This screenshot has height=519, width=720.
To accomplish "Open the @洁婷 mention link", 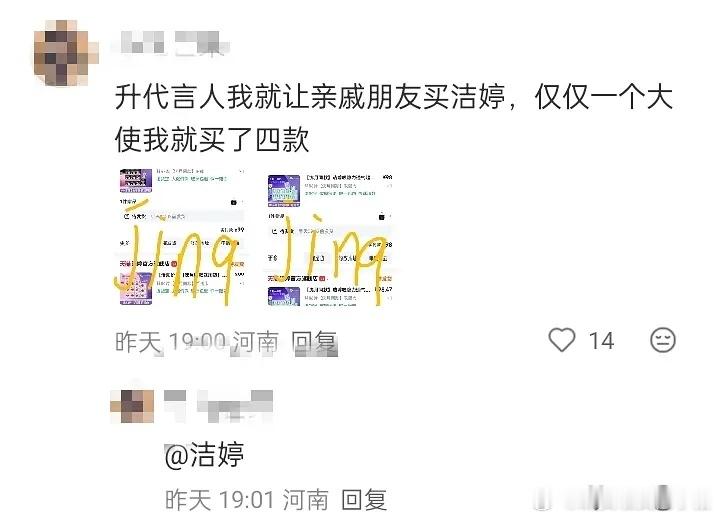I will (x=204, y=455).
